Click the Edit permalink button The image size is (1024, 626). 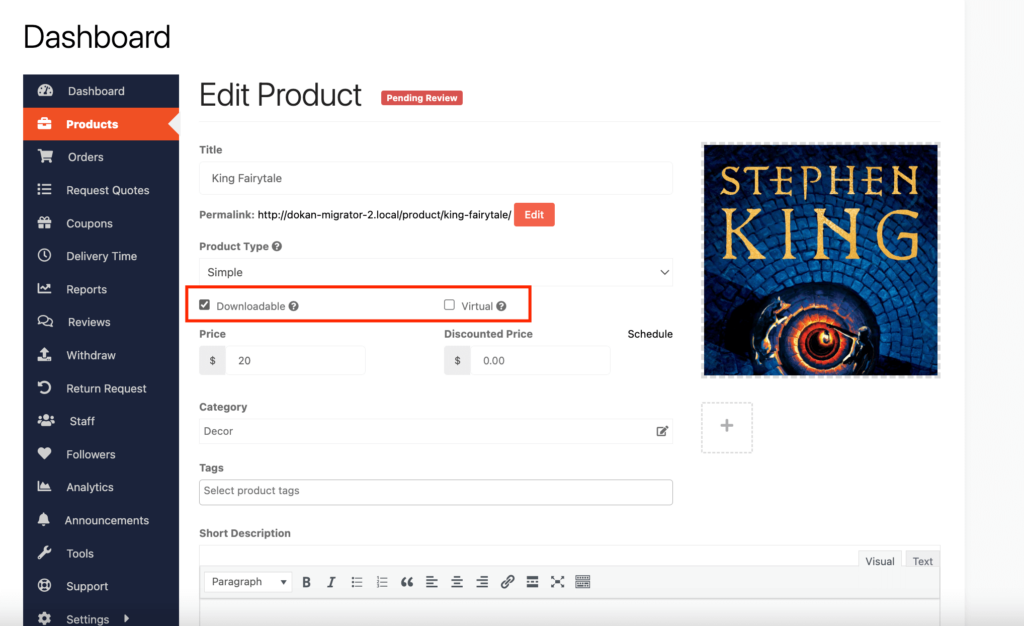(534, 215)
